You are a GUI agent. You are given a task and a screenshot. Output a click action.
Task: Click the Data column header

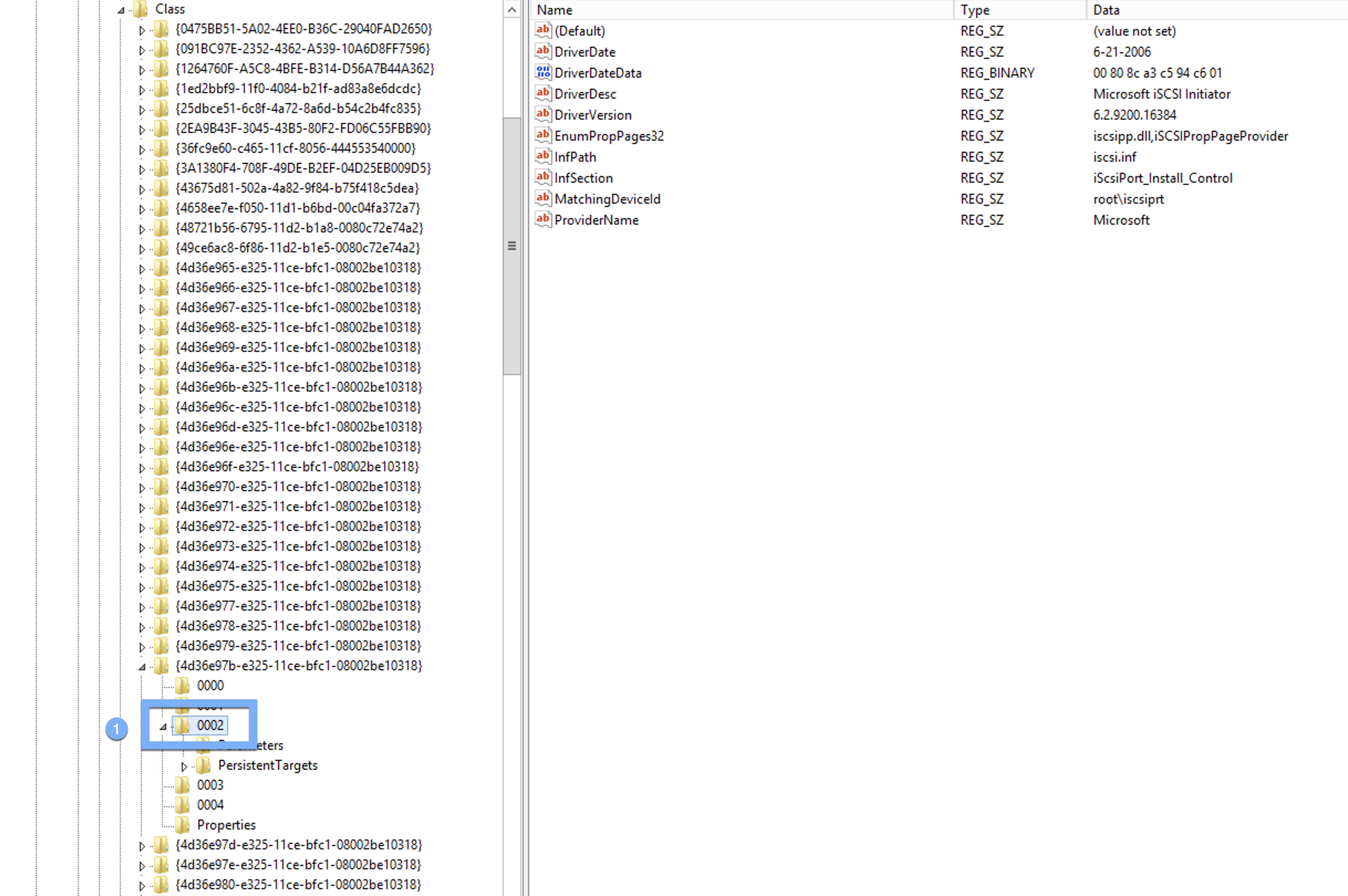coord(1106,10)
